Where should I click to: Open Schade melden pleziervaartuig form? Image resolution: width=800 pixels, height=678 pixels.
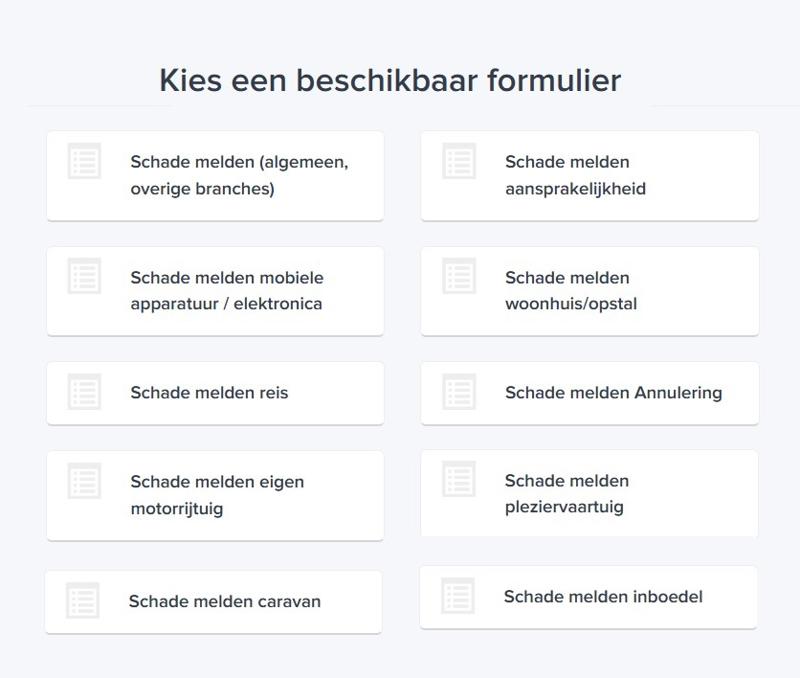567,494
